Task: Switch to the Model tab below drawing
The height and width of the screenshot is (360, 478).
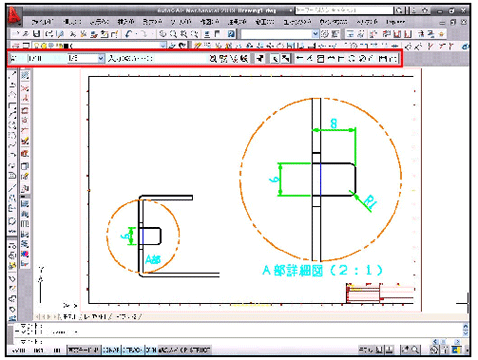Action: (69, 316)
